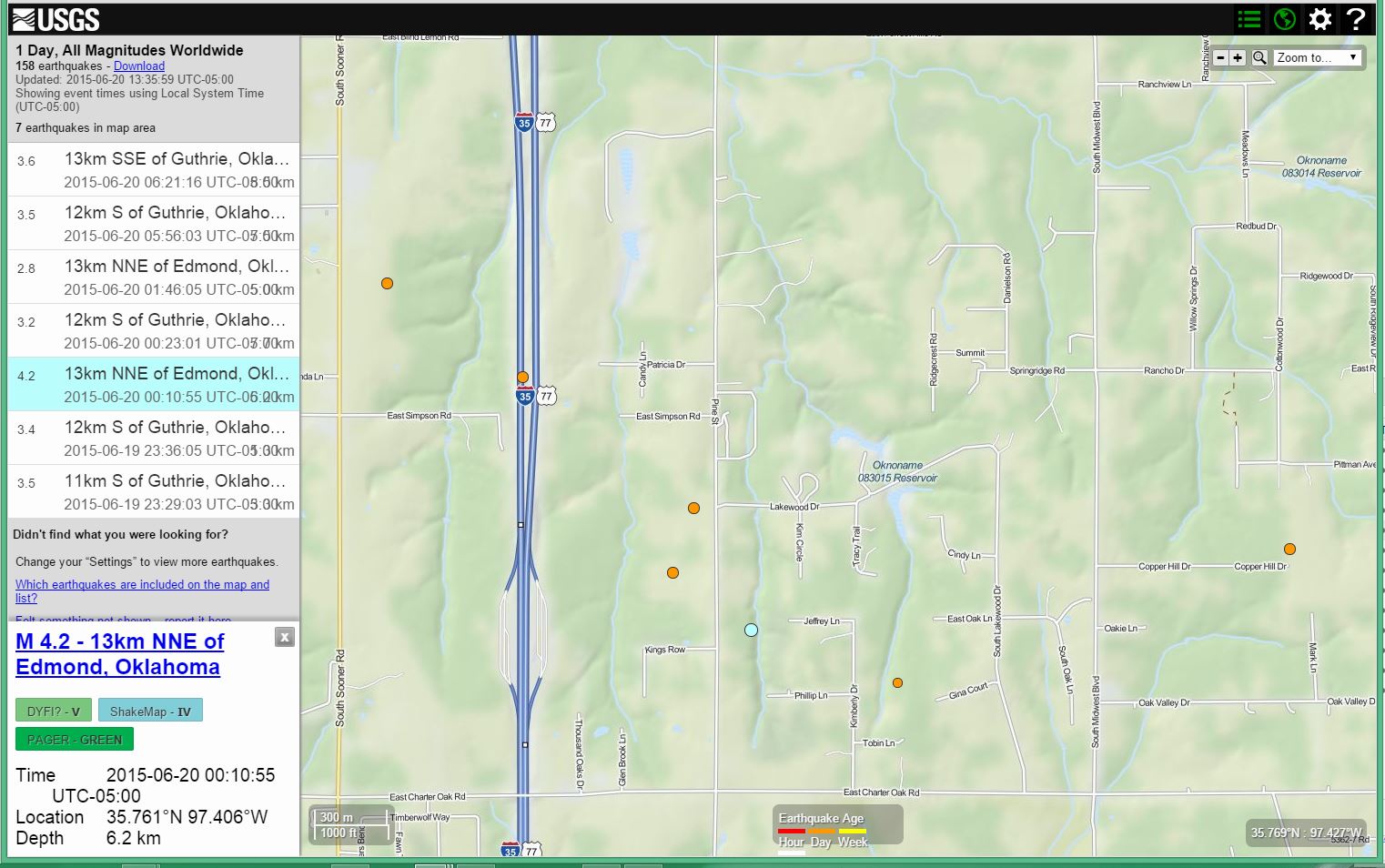The image size is (1385, 868).
Task: Open the 'Zoom to...' dropdown
Action: [x=1317, y=57]
